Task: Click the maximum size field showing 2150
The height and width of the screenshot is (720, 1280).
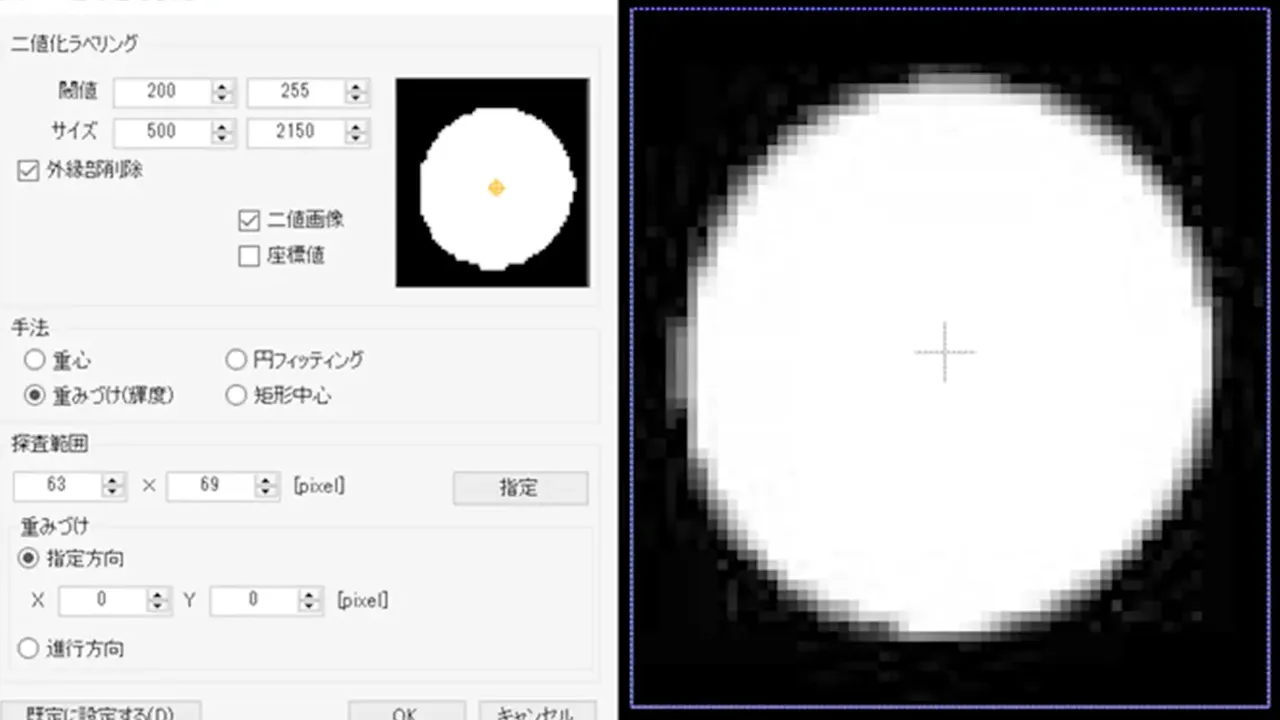Action: click(x=296, y=132)
